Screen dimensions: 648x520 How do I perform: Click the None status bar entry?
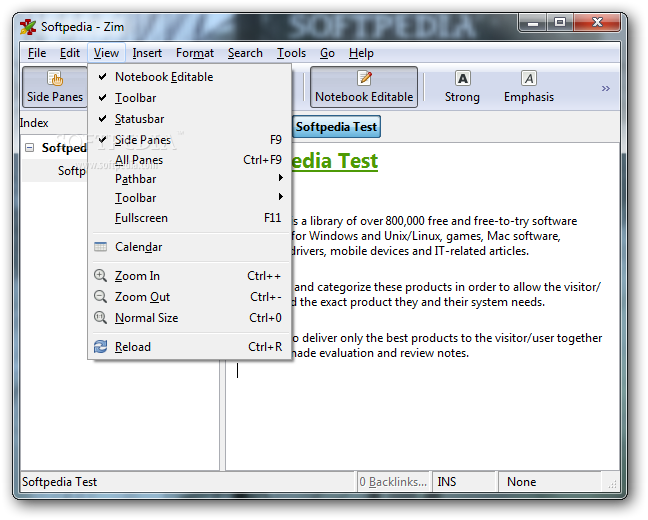[x=522, y=482]
